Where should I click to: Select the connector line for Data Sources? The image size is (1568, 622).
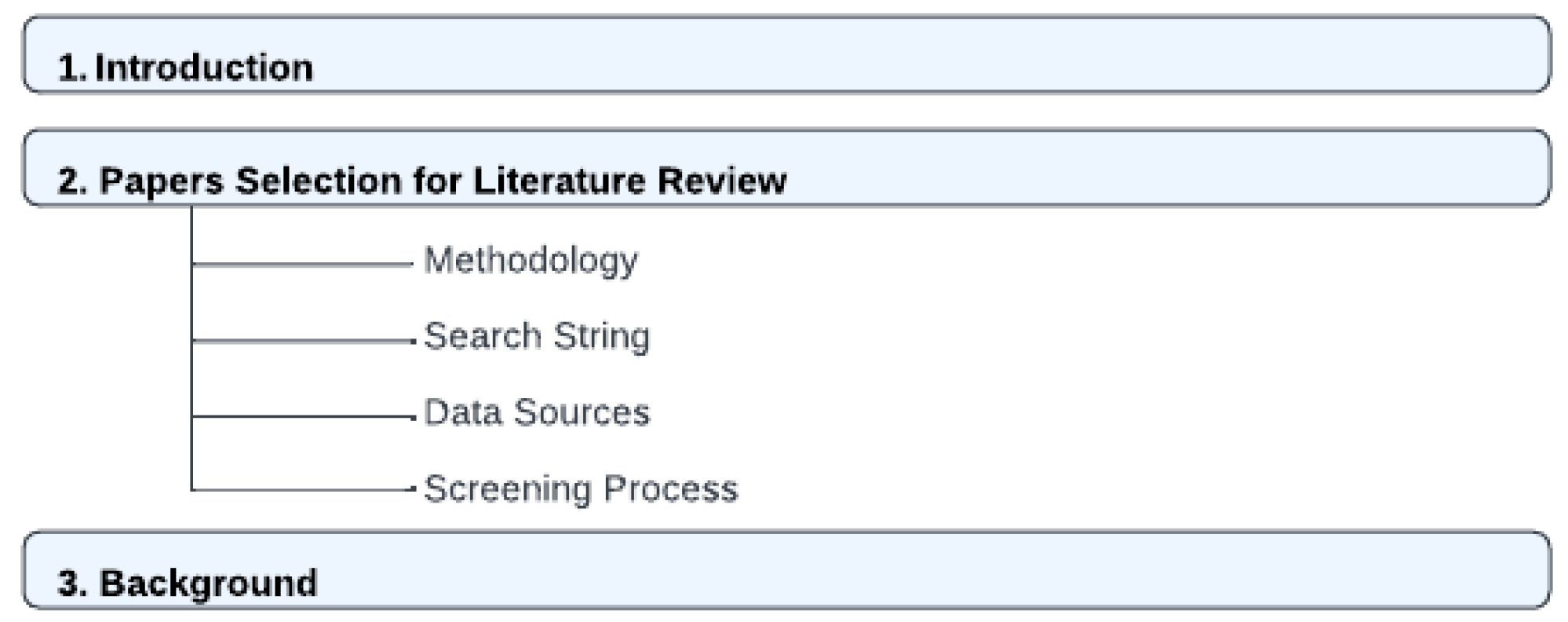click(302, 417)
